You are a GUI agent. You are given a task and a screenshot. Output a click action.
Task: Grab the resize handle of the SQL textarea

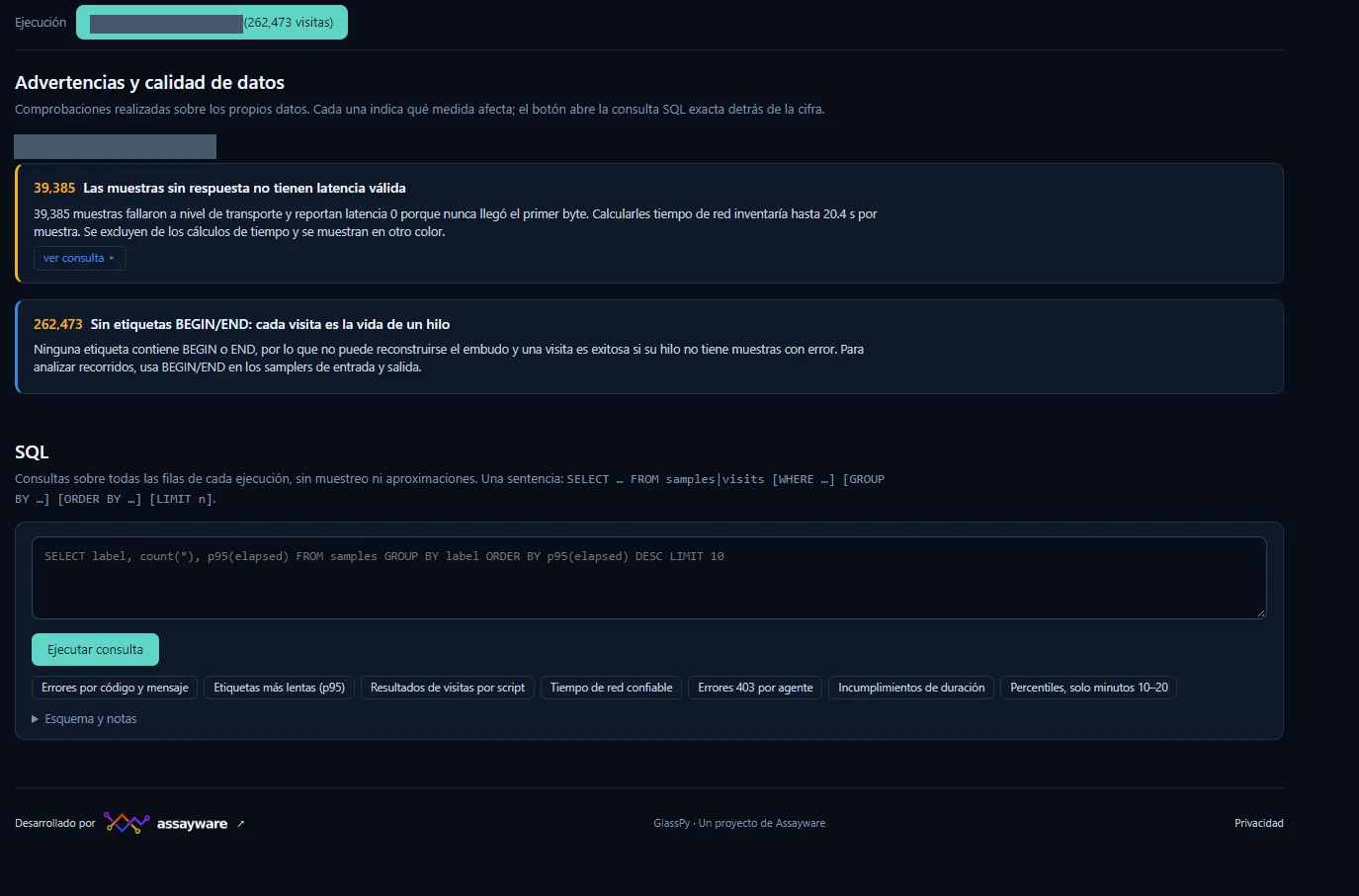1260,612
